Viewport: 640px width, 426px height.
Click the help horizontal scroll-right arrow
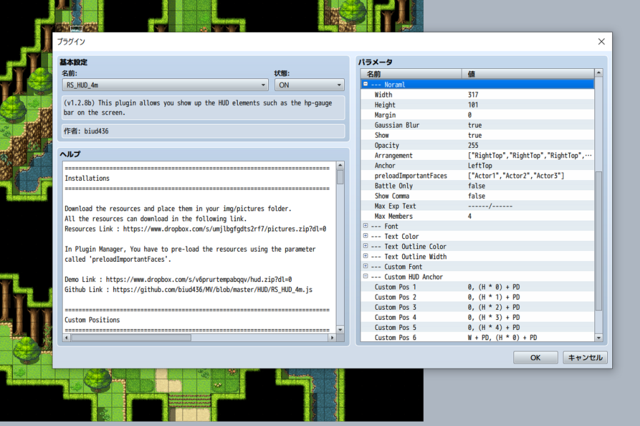click(x=332, y=337)
